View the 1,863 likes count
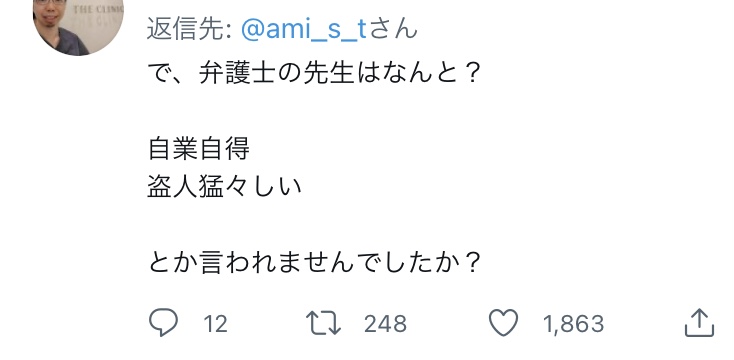Viewport: 734px width, 360px height. click(573, 324)
